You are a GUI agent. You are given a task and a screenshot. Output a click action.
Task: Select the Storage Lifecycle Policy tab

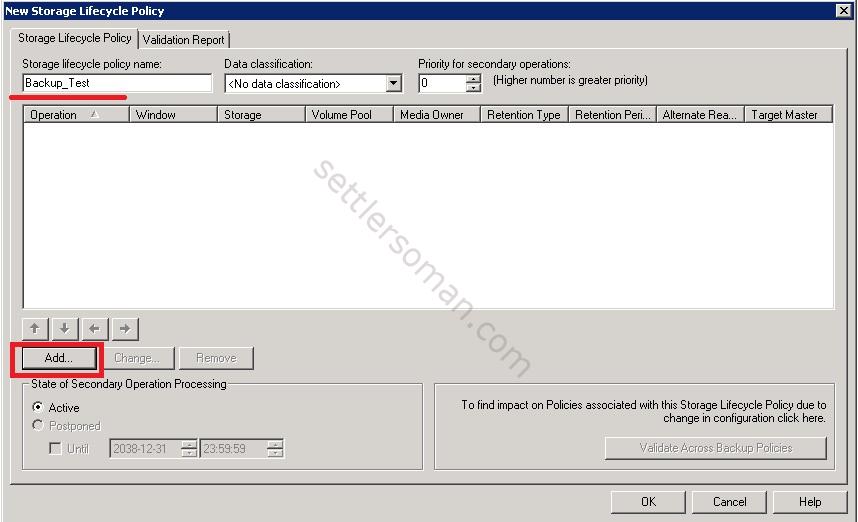(74, 38)
